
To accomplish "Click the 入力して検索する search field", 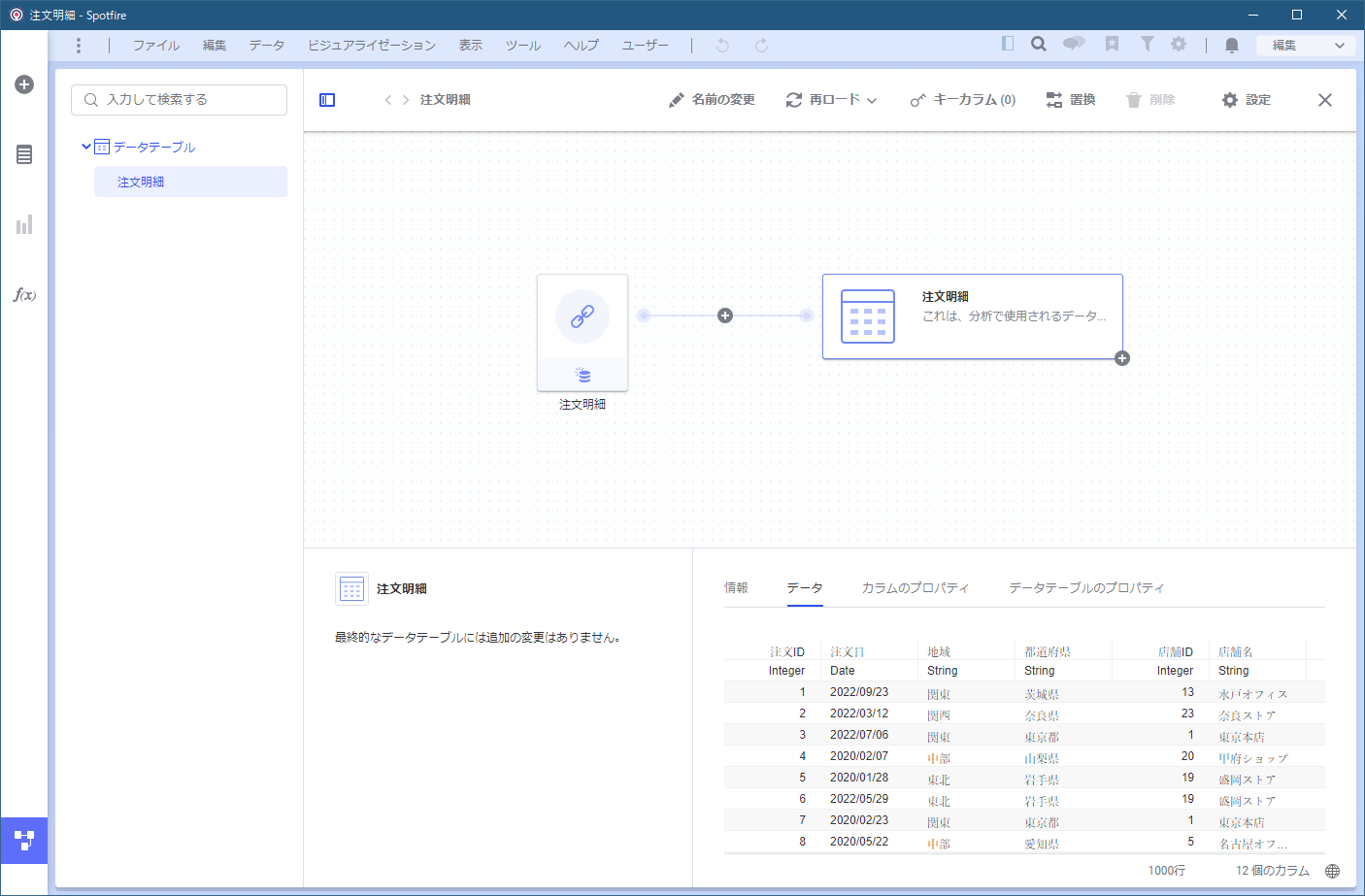I will (179, 100).
